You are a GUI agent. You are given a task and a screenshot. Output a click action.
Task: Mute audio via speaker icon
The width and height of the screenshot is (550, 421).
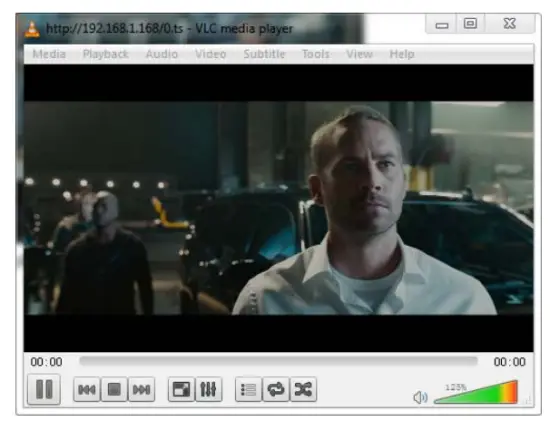coord(420,397)
